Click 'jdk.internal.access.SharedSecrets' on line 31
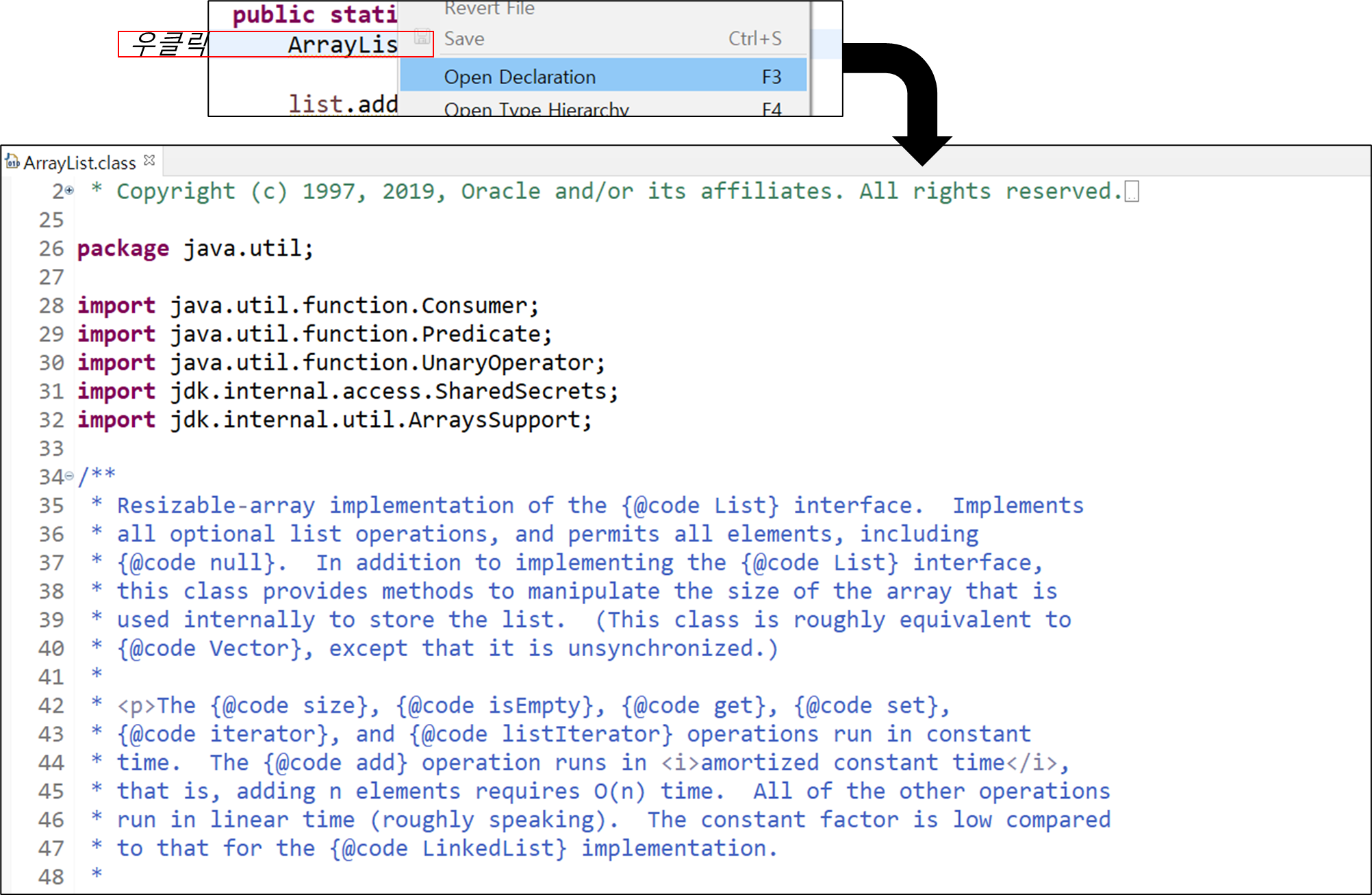This screenshot has height=895, width=1372. [x=388, y=391]
